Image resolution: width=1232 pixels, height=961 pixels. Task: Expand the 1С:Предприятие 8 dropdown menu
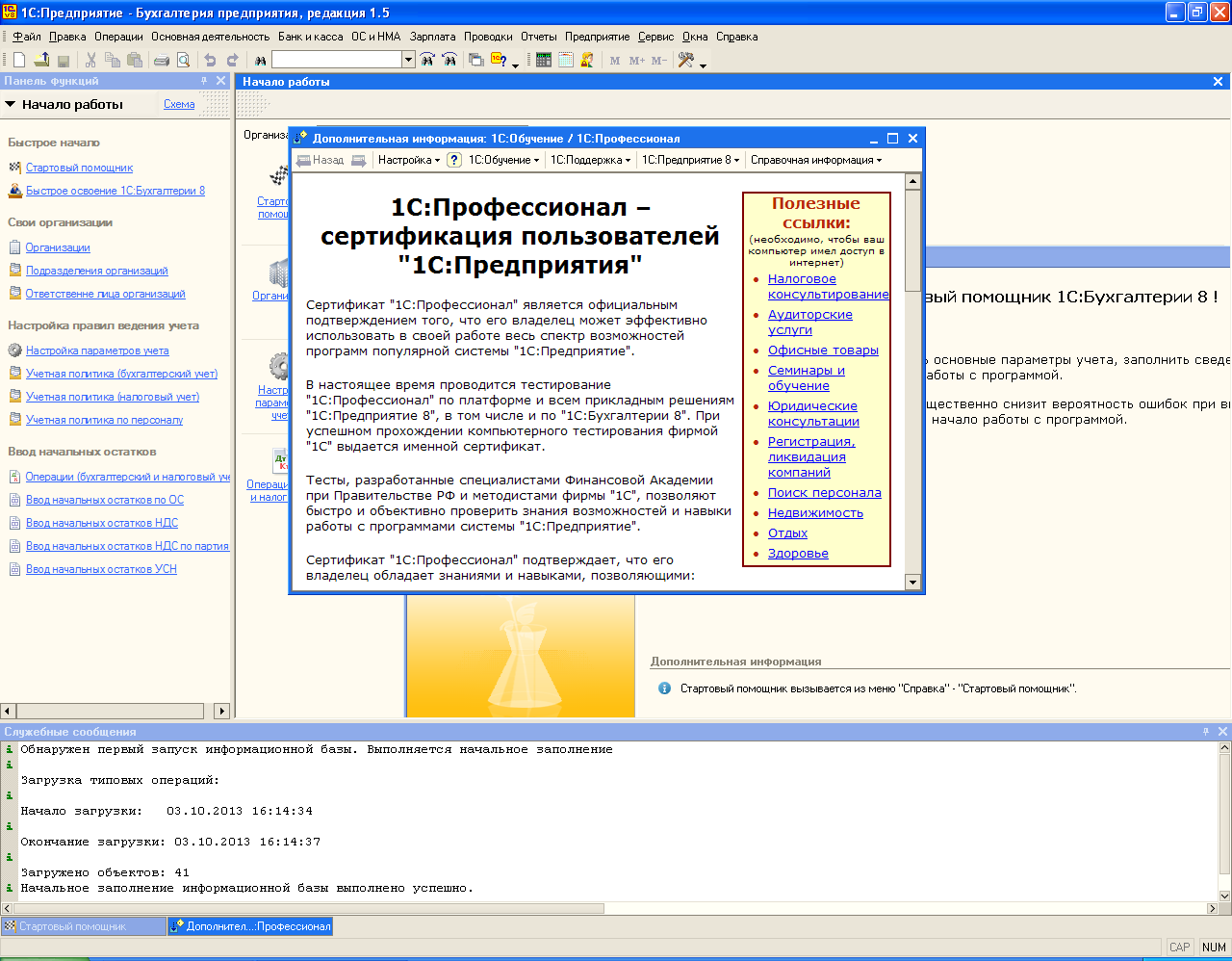691,160
